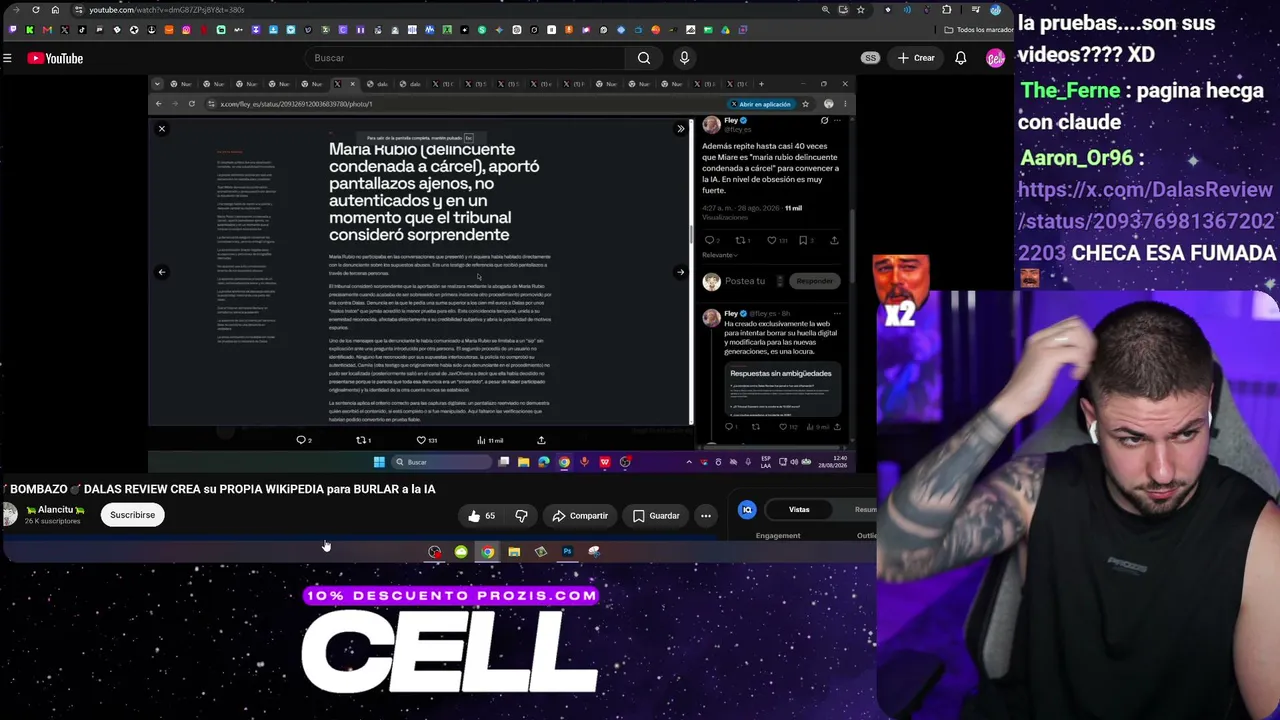1280x720 pixels.
Task: Open File Explorer in video taskbar
Action: tap(523, 462)
